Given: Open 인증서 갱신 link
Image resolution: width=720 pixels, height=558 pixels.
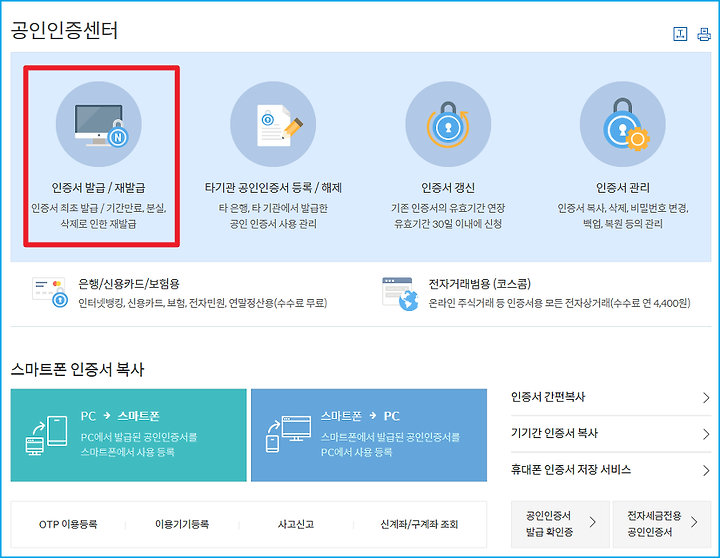Looking at the screenshot, I should [448, 188].
